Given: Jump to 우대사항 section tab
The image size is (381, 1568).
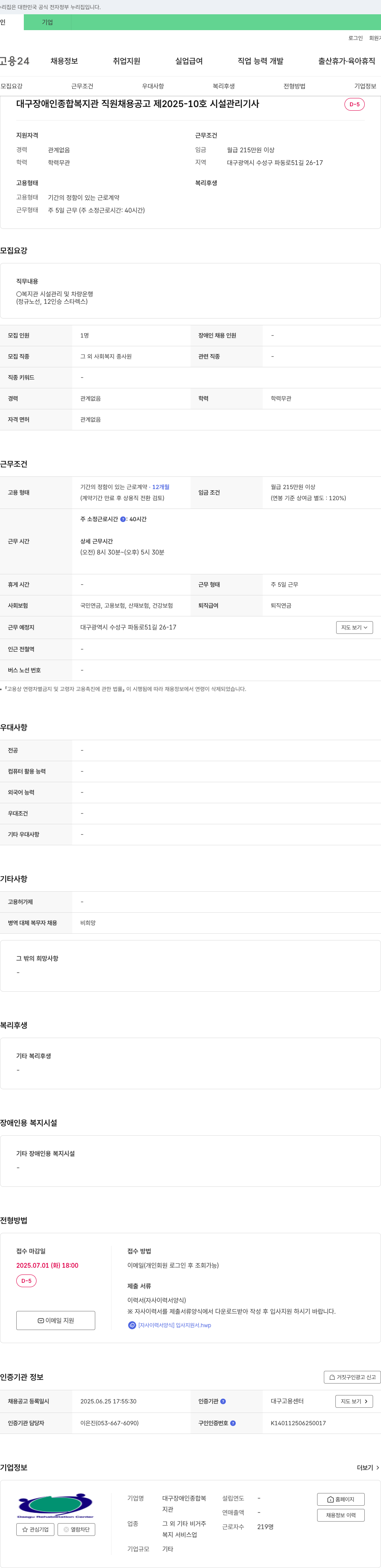Looking at the screenshot, I should click(153, 86).
